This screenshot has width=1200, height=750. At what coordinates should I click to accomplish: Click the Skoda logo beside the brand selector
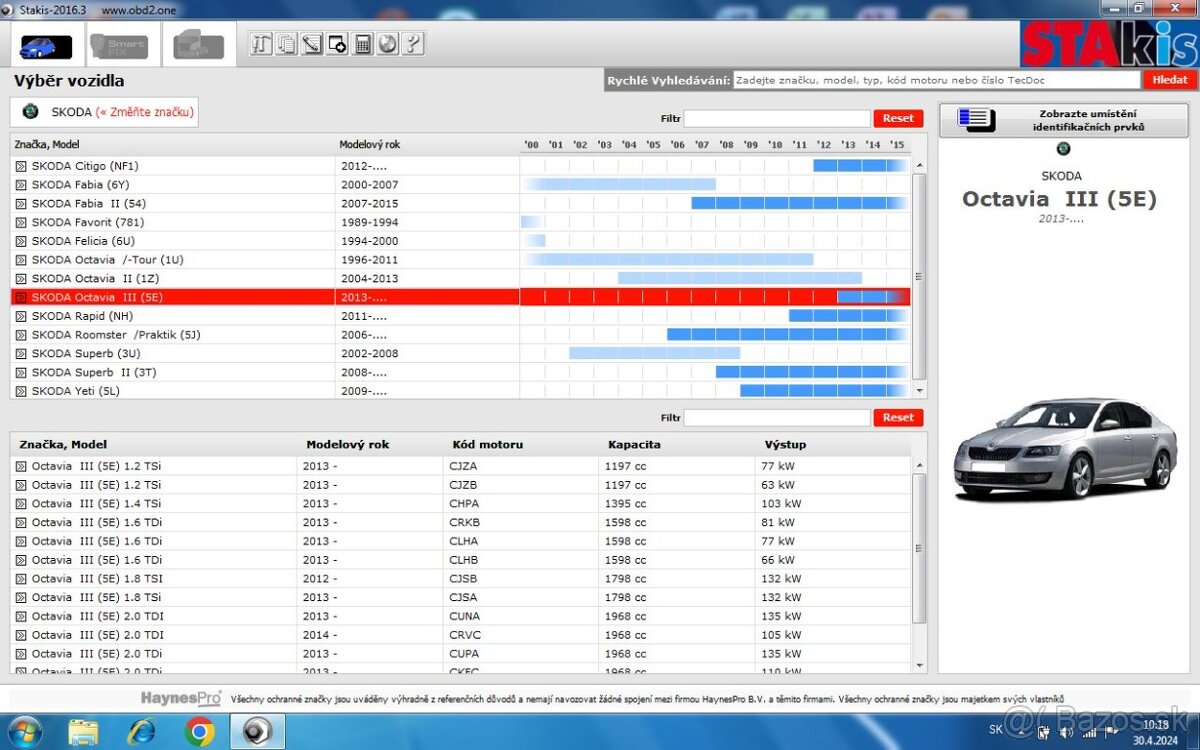point(30,111)
